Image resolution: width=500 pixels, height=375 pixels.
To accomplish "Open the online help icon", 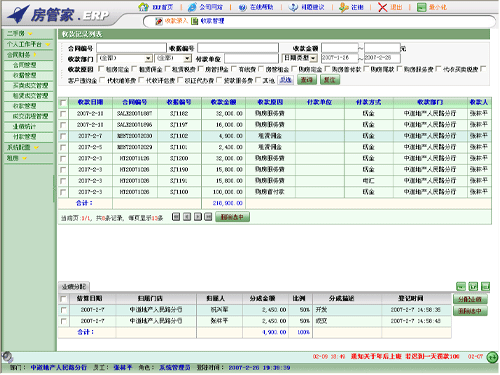I will (x=243, y=7).
